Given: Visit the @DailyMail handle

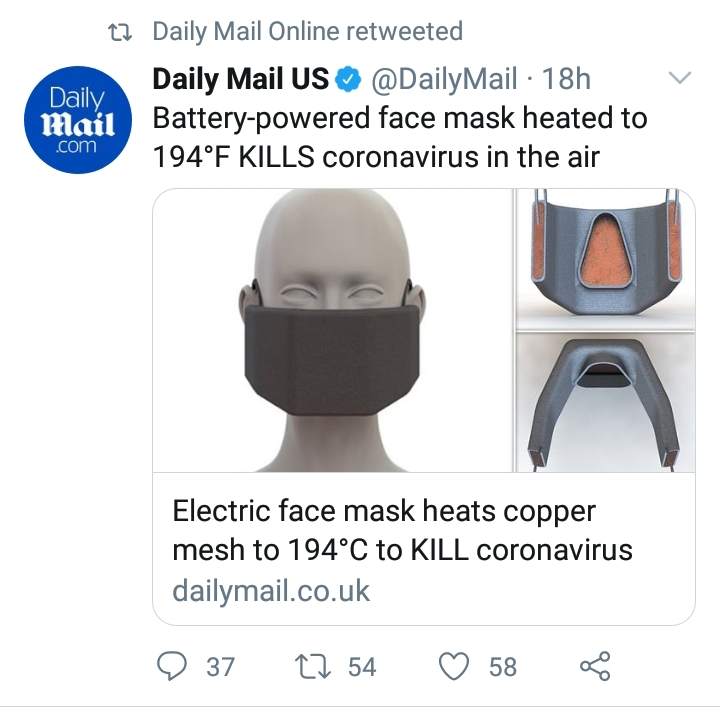Looking at the screenshot, I should (x=444, y=79).
